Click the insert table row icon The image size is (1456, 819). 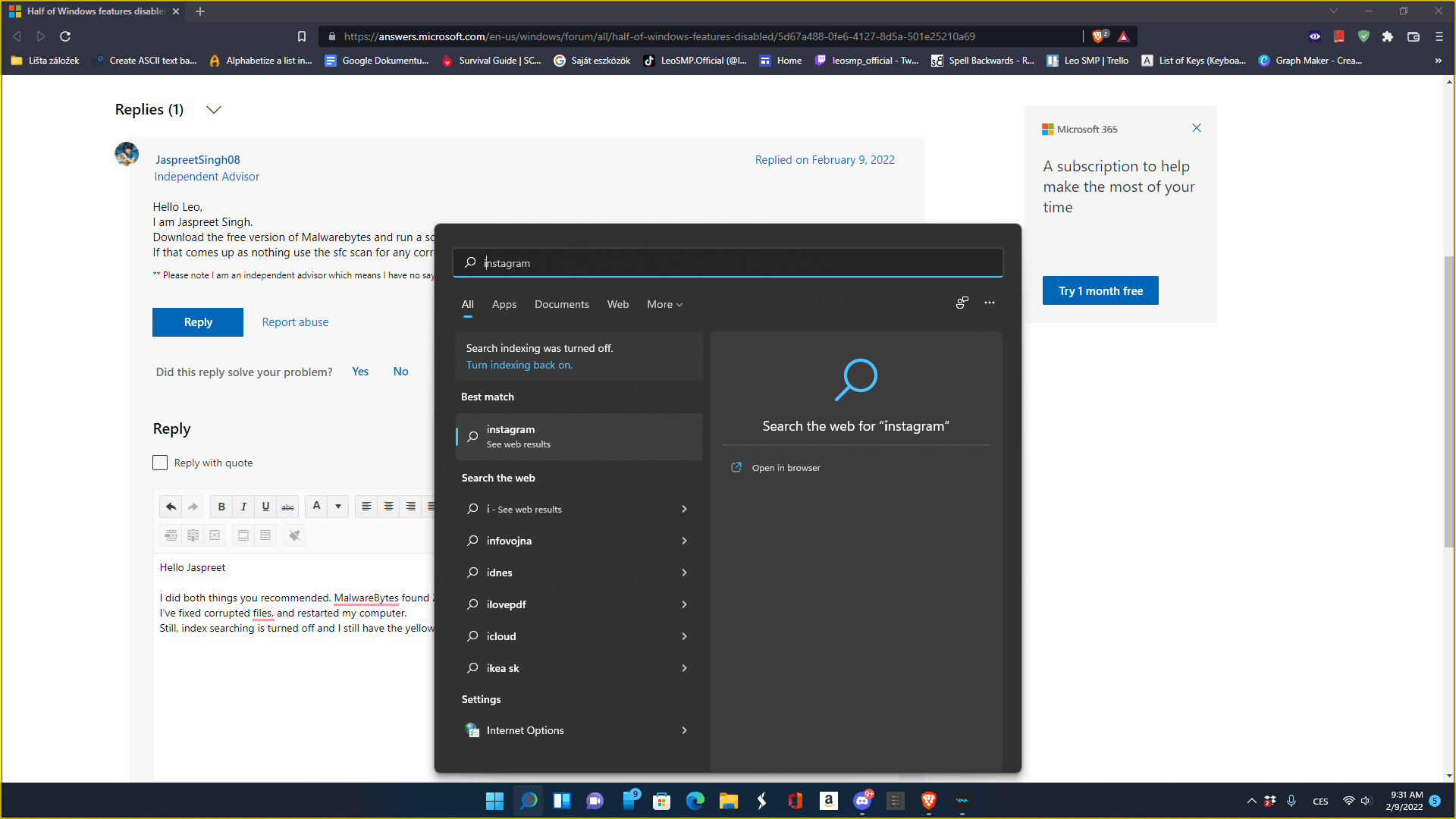point(243,535)
